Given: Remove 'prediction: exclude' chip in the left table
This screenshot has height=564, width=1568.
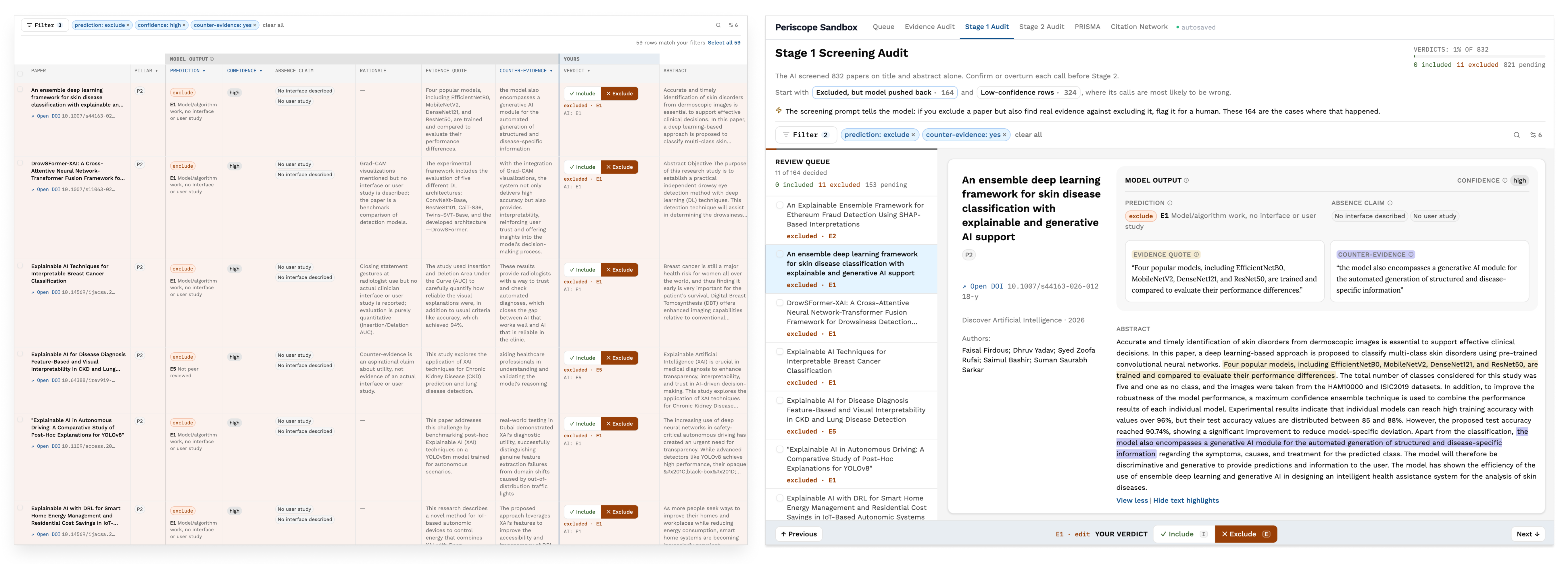Looking at the screenshot, I should click(128, 25).
